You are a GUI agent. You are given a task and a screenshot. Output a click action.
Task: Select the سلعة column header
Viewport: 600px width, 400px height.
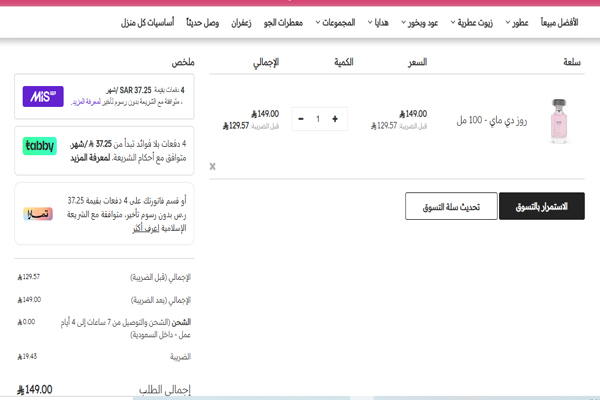coord(572,62)
